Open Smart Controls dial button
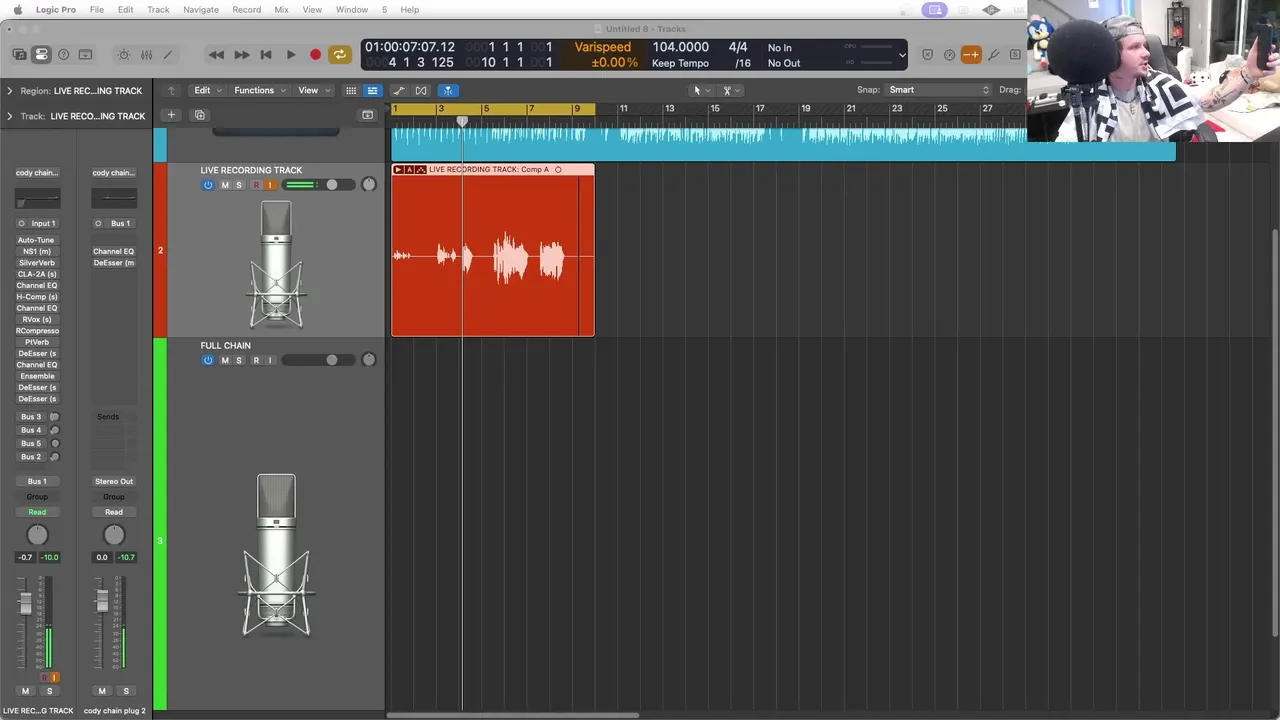The width and height of the screenshot is (1280, 720). point(124,55)
